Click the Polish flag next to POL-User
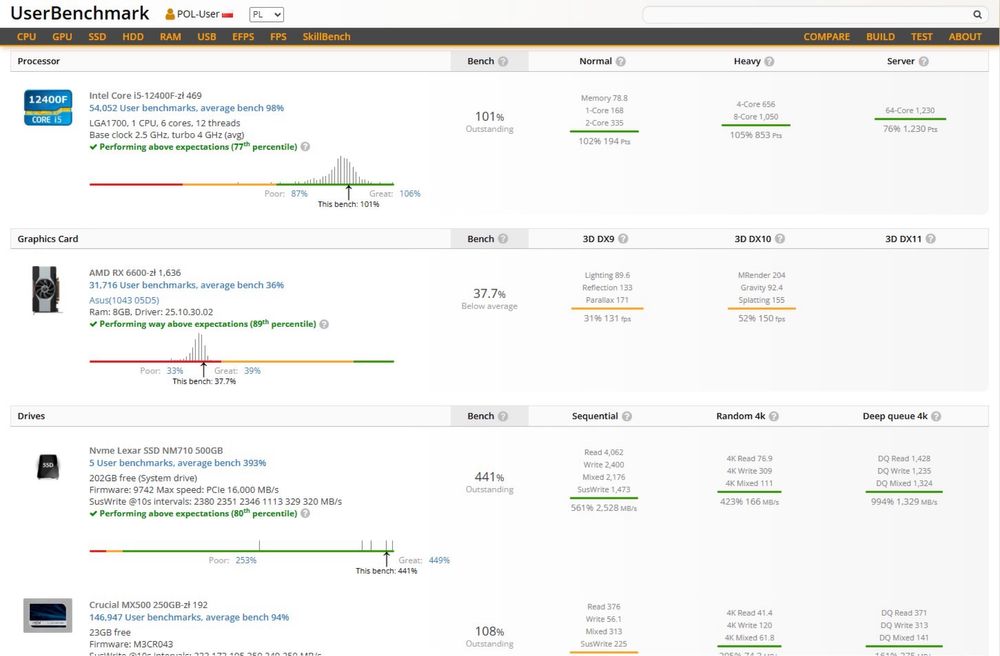 coord(228,15)
